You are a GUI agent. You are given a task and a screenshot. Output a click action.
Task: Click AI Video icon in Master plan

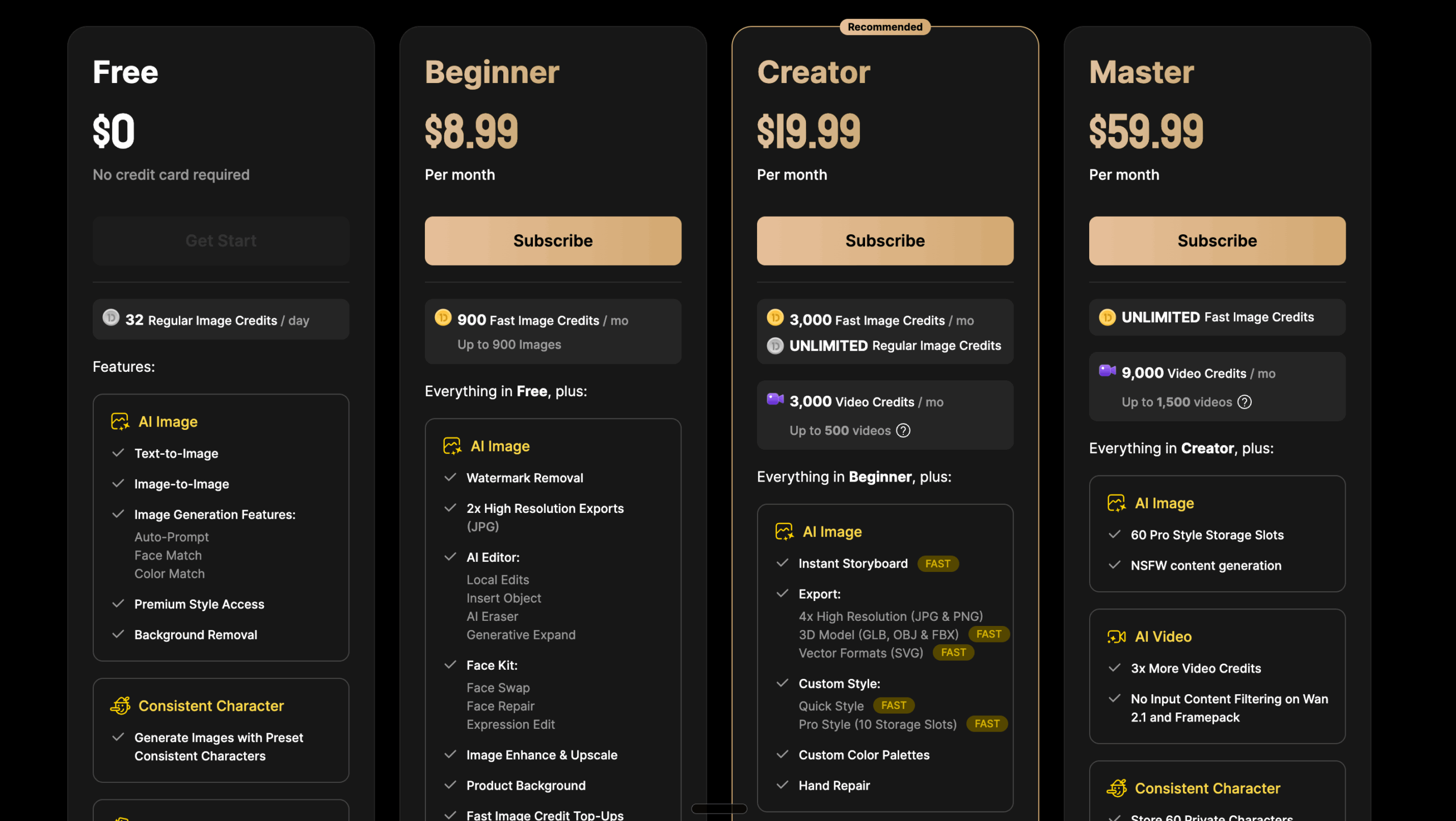click(x=1116, y=636)
